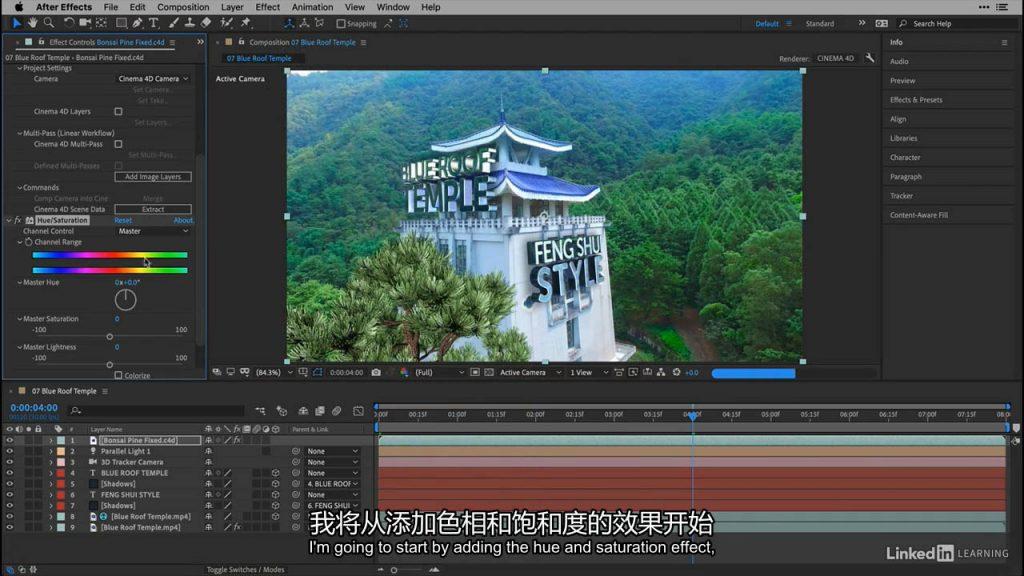
Task: Take snapshot with camera icon in viewer
Action: tap(376, 372)
